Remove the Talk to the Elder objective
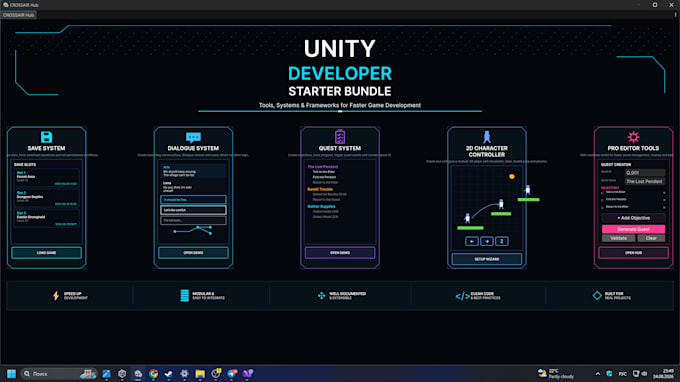The width and height of the screenshot is (680, 382). [x=664, y=193]
